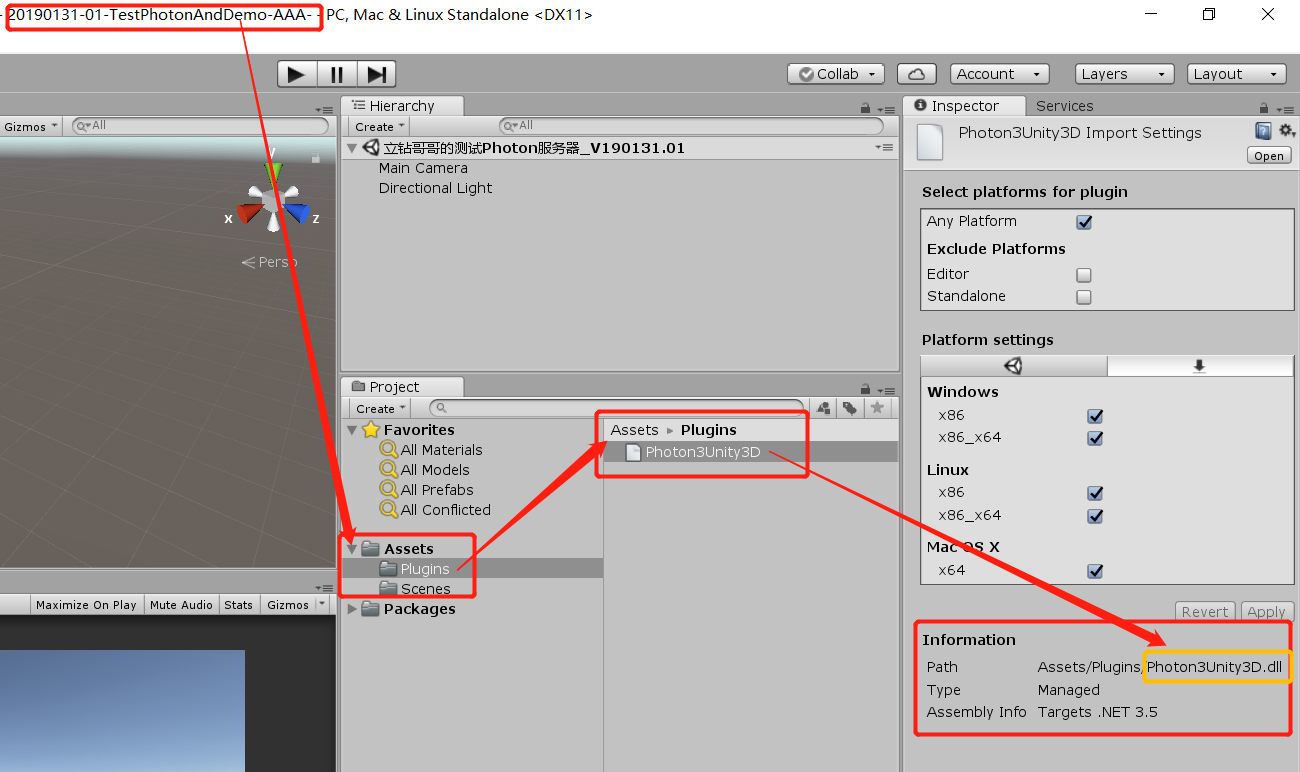Viewport: 1300px width, 772px height.
Task: Open the Hierarchy panel options menu
Action: (x=885, y=108)
